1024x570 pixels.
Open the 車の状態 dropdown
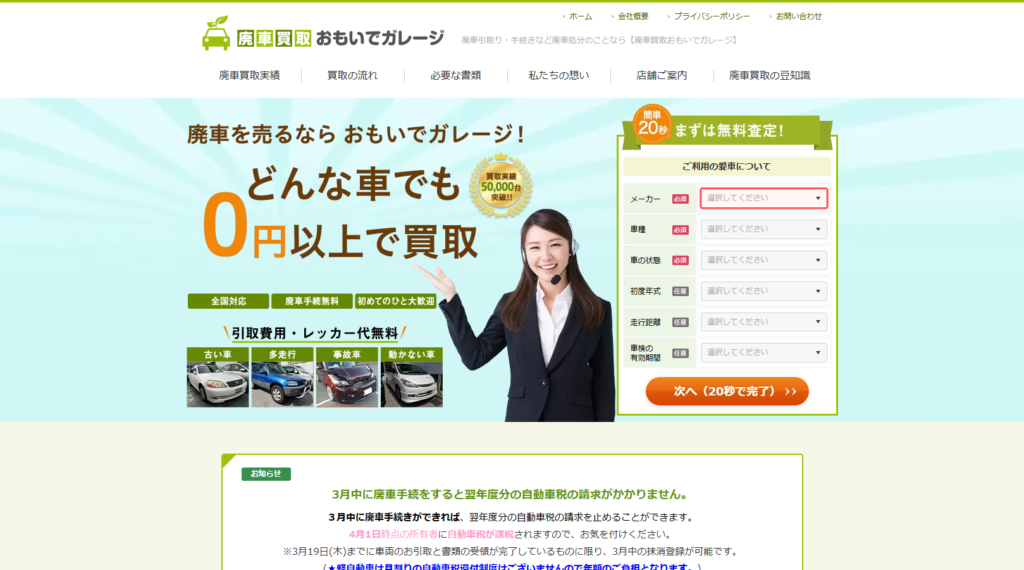[763, 260]
